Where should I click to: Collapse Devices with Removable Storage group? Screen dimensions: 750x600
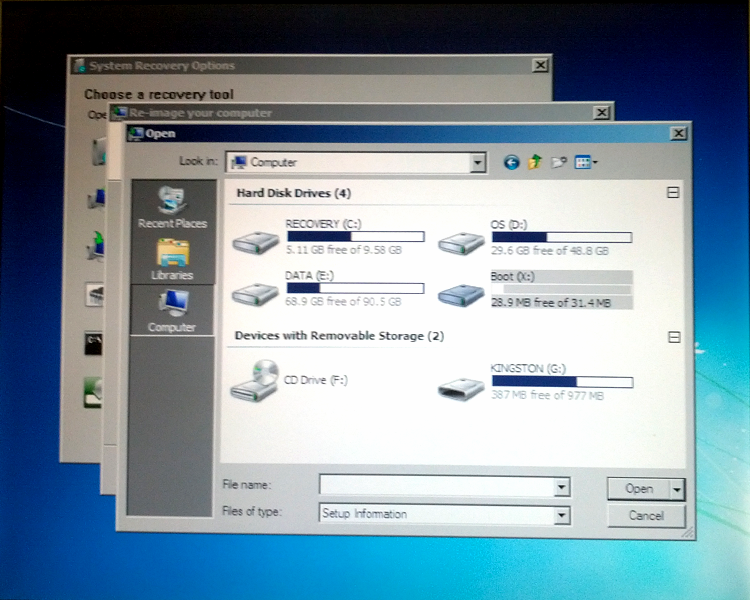673,337
